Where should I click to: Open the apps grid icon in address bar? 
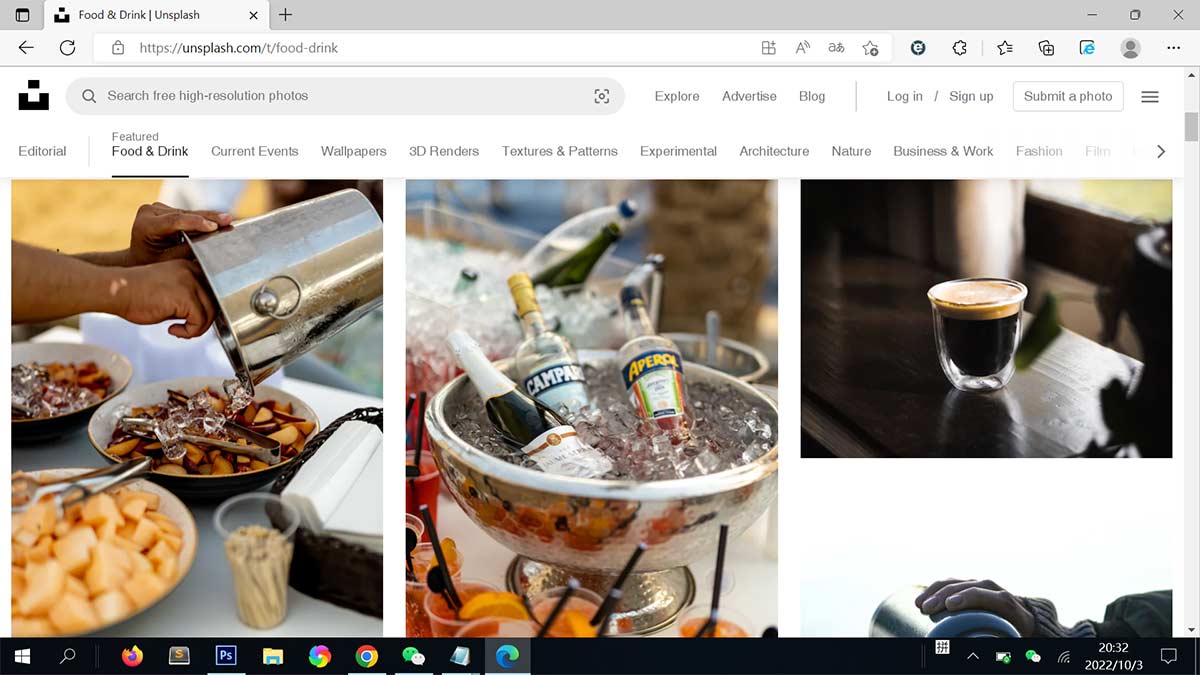768,47
